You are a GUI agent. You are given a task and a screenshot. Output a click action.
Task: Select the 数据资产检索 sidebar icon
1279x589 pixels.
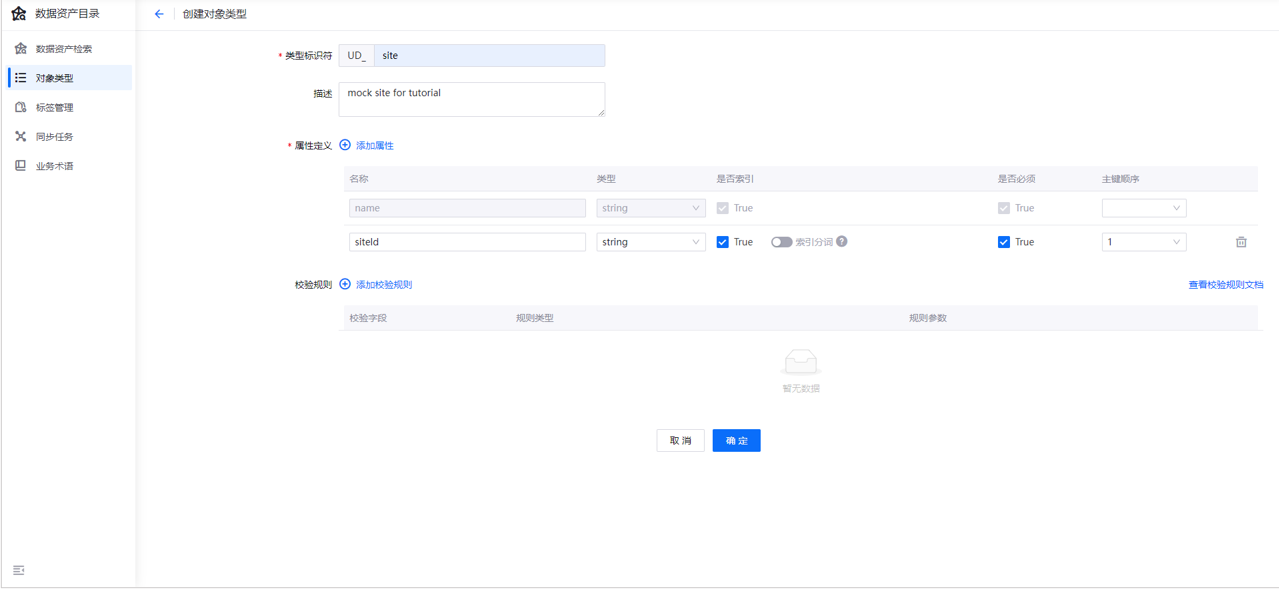[20, 47]
